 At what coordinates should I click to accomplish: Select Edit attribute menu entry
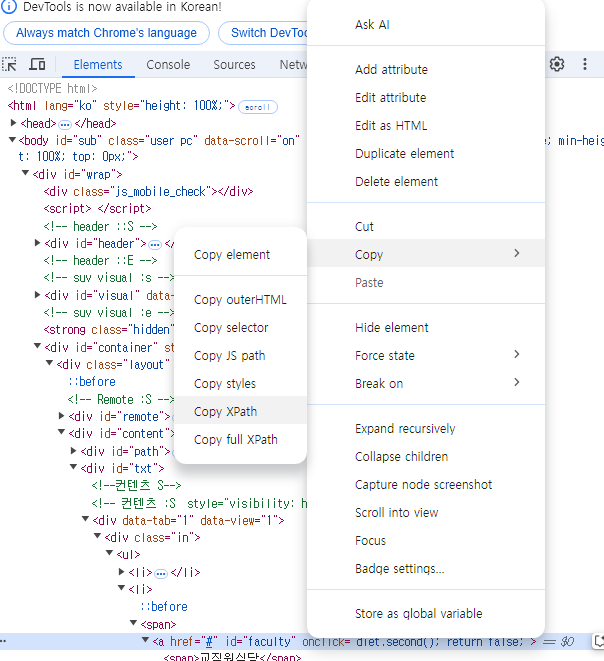click(x=426, y=97)
